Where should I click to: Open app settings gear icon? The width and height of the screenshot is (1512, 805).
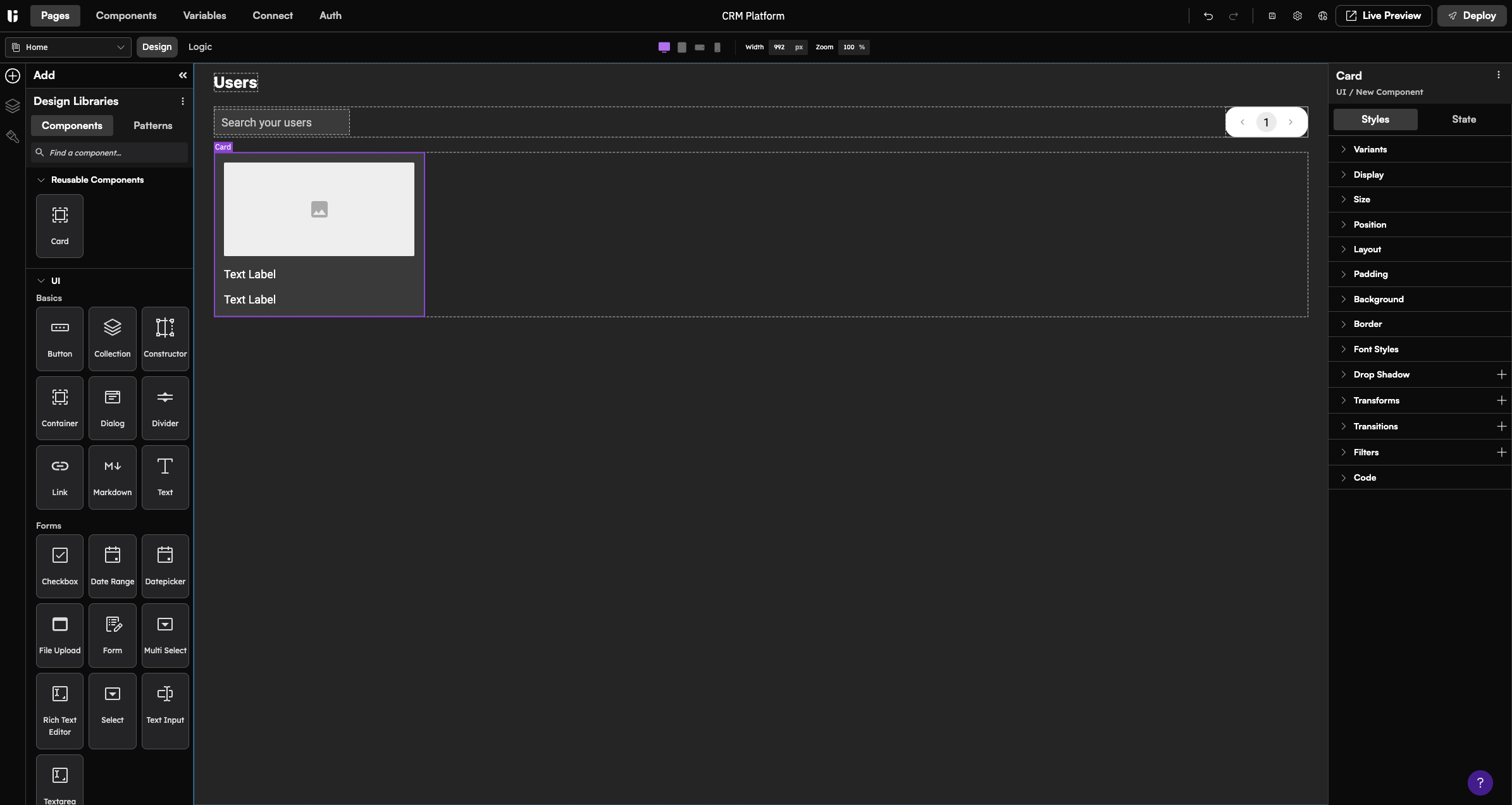(x=1297, y=16)
